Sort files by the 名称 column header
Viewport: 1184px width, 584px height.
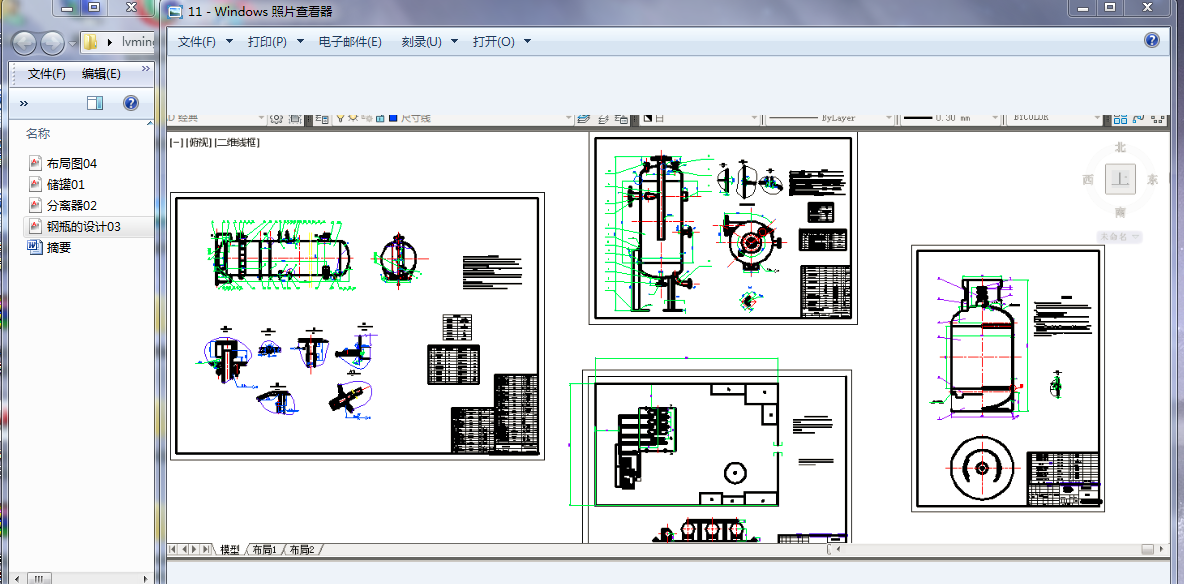tap(38, 134)
